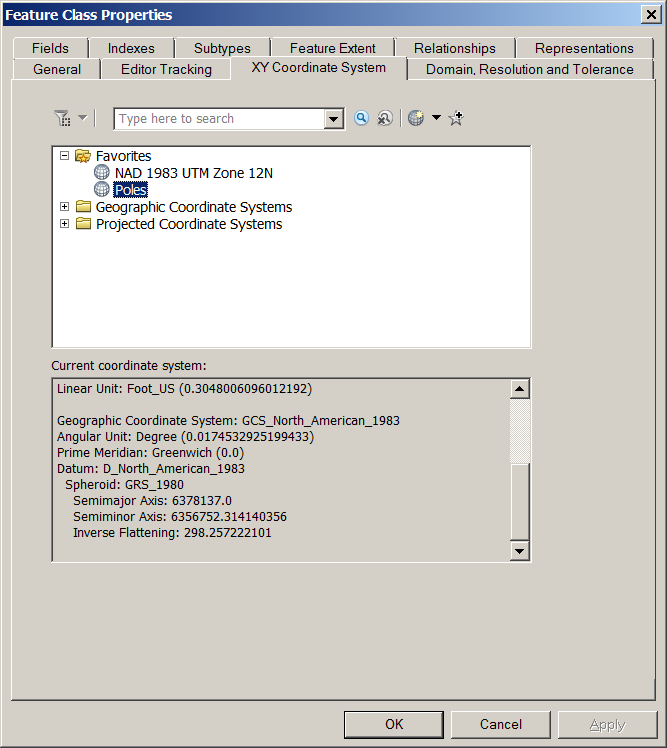This screenshot has height=748, width=667.
Task: Click scroll up arrow in coordinate details
Action: (x=520, y=389)
